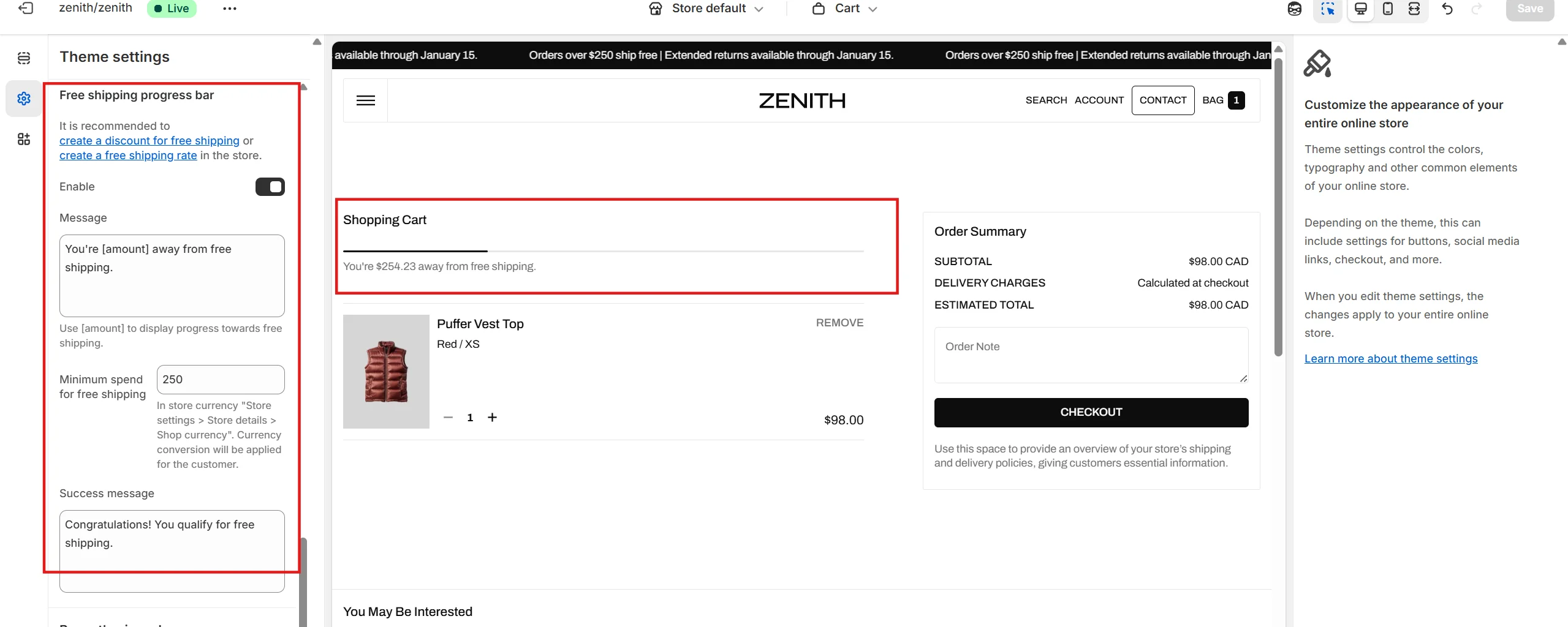Open the Cart template dropdown
Screen dimensions: 1568x627
pos(846,9)
